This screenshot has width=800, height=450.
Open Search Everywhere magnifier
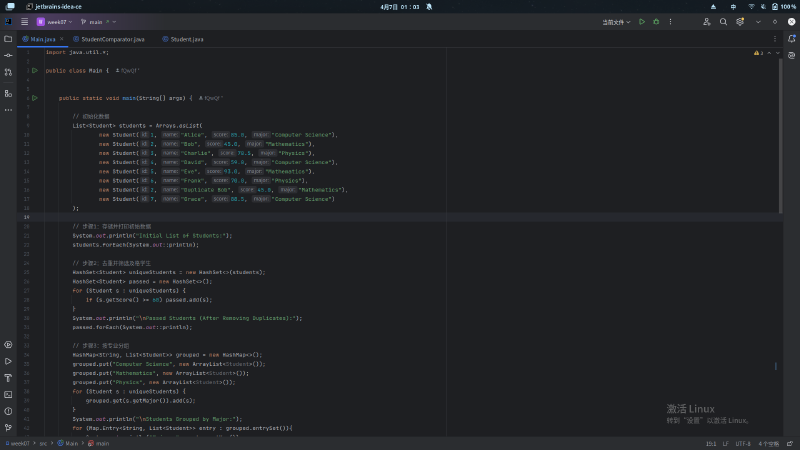pyautogui.click(x=723, y=22)
